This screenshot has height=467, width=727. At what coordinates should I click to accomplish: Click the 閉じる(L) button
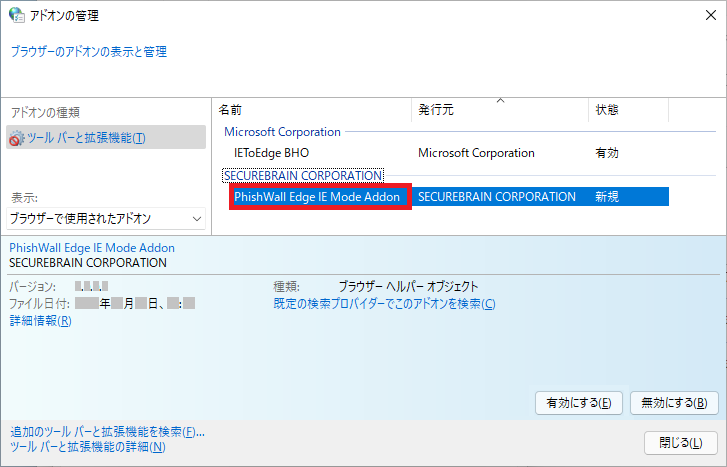(x=681, y=443)
